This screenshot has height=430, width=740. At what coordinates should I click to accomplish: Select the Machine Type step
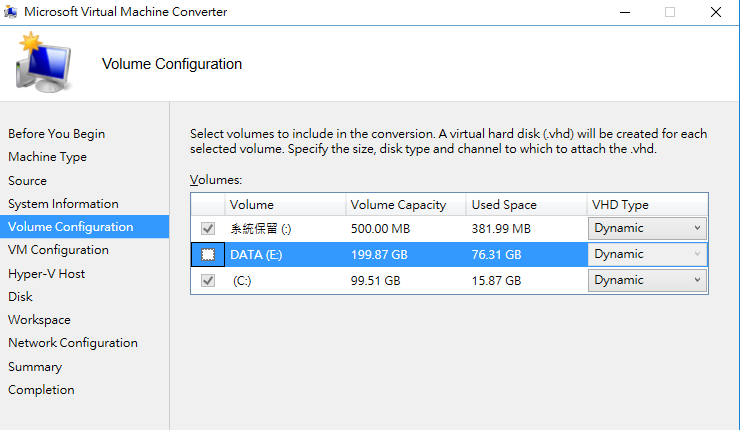point(47,157)
